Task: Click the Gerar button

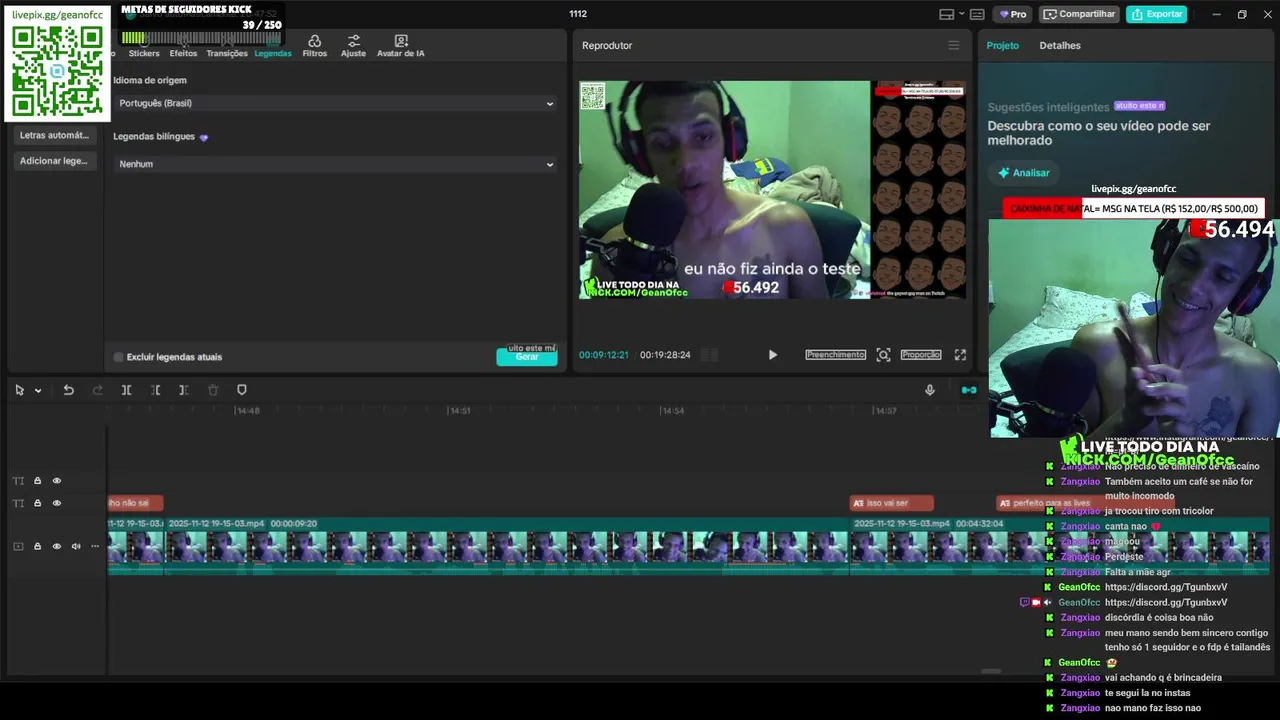Action: [x=527, y=357]
